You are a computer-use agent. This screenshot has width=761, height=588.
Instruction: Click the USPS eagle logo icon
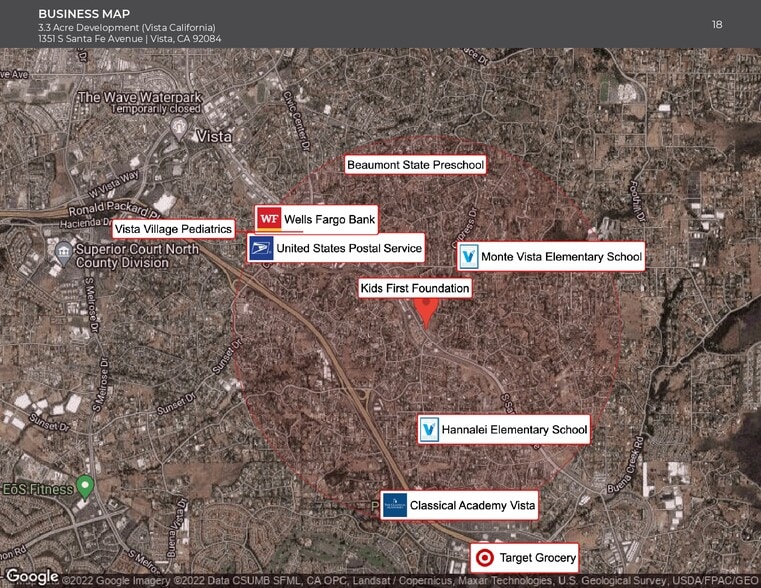coord(261,248)
